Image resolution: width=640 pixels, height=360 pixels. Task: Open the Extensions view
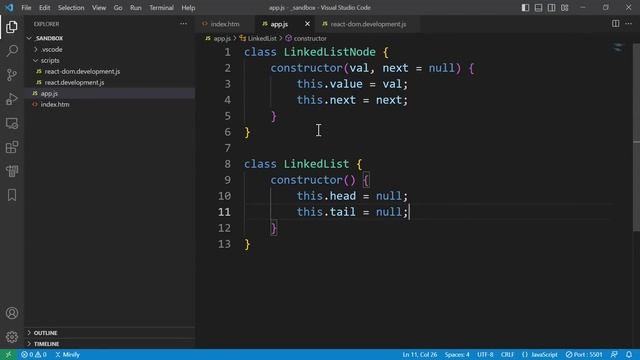[12, 147]
